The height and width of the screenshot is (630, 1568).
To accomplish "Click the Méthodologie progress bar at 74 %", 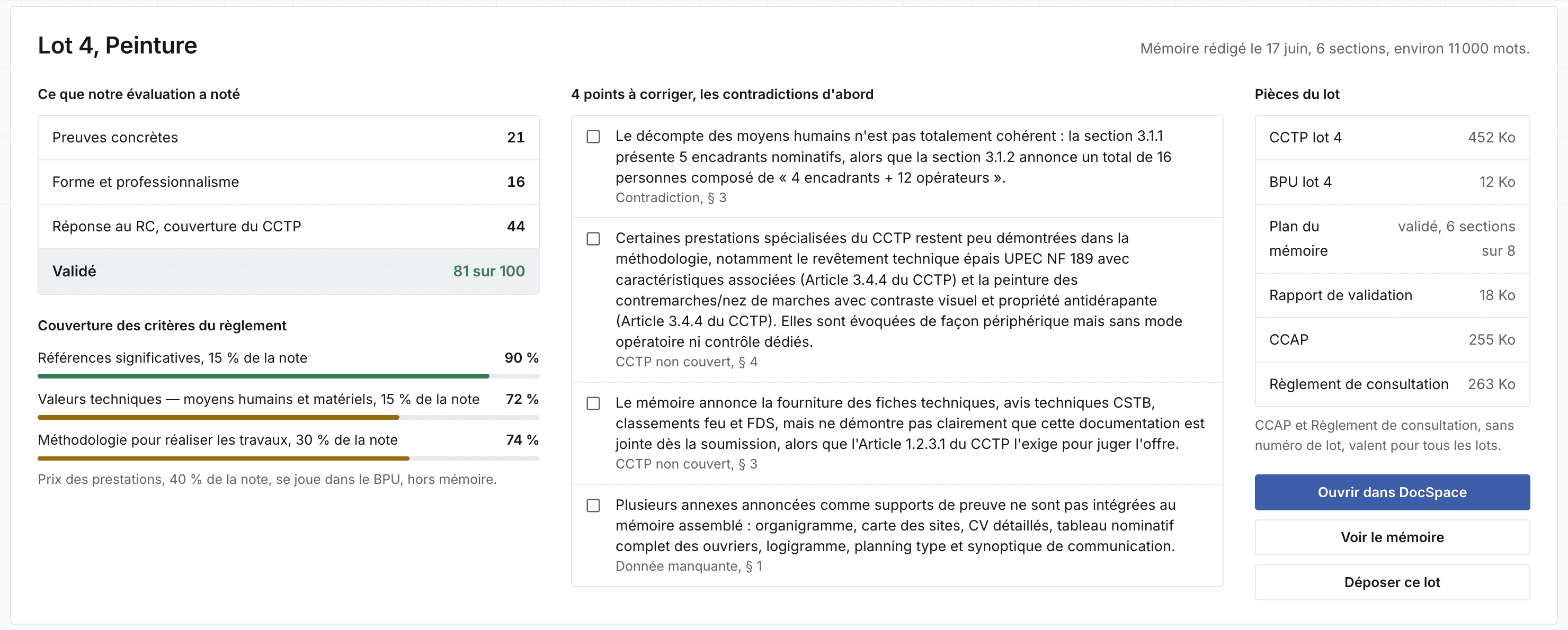I will click(288, 458).
